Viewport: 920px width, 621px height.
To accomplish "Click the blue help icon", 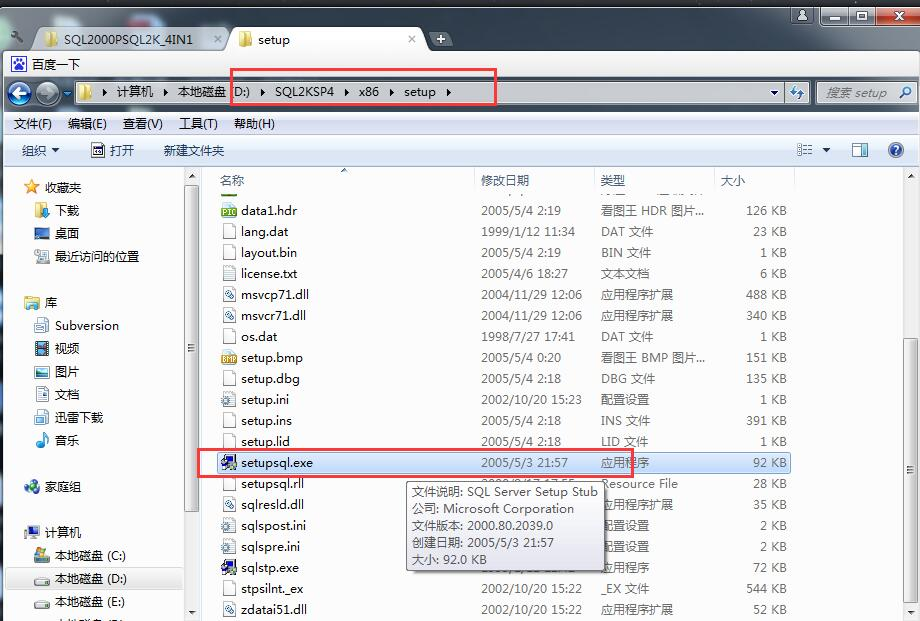I will coord(895,150).
